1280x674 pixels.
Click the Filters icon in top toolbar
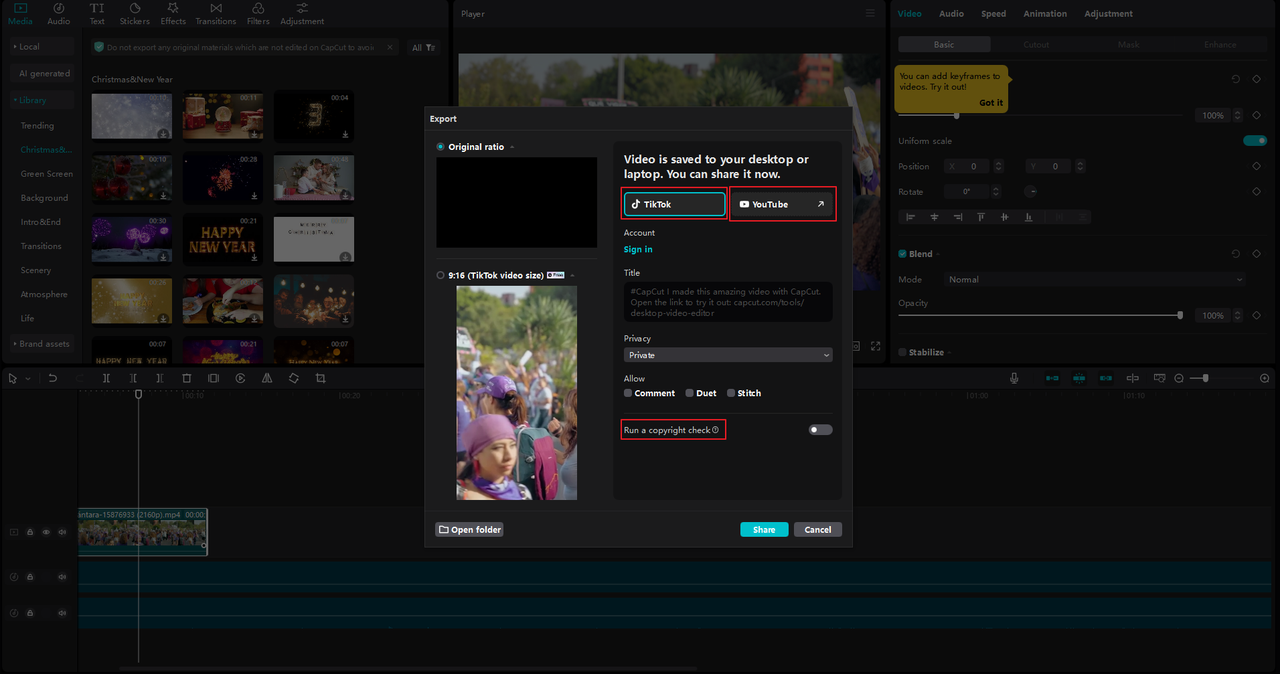[x=258, y=14]
